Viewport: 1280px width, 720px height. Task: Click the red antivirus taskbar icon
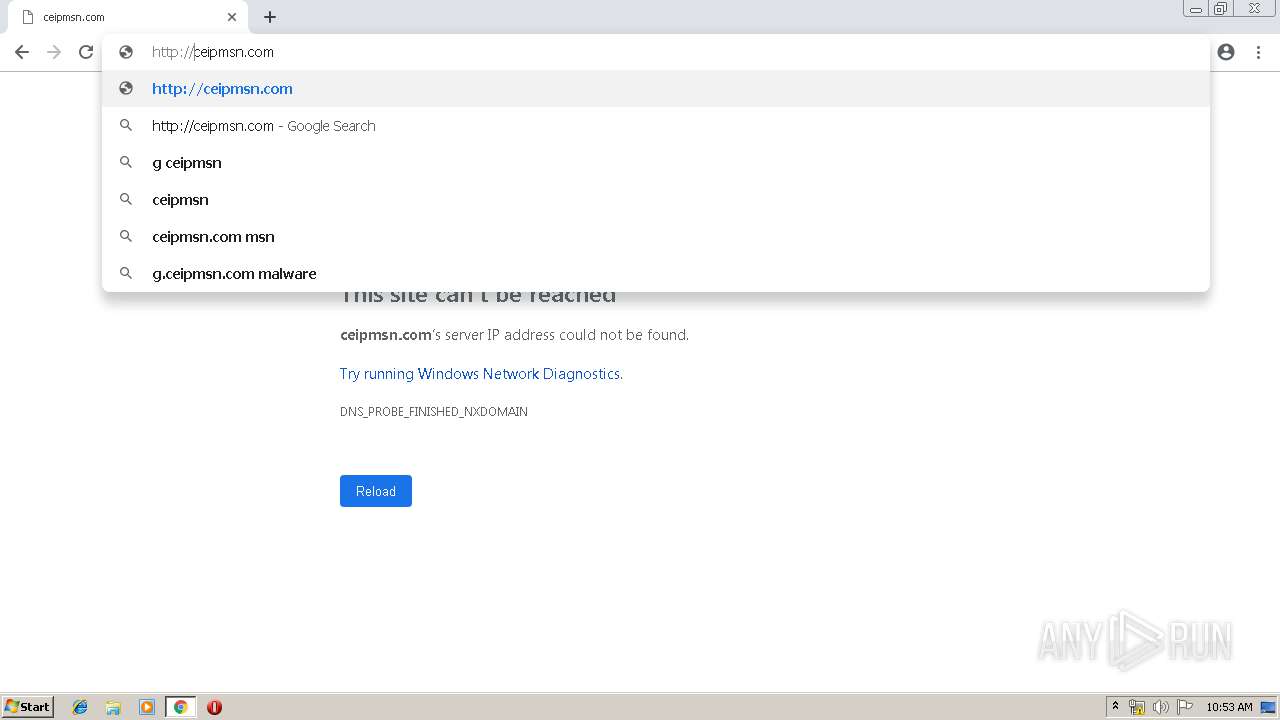coord(214,707)
